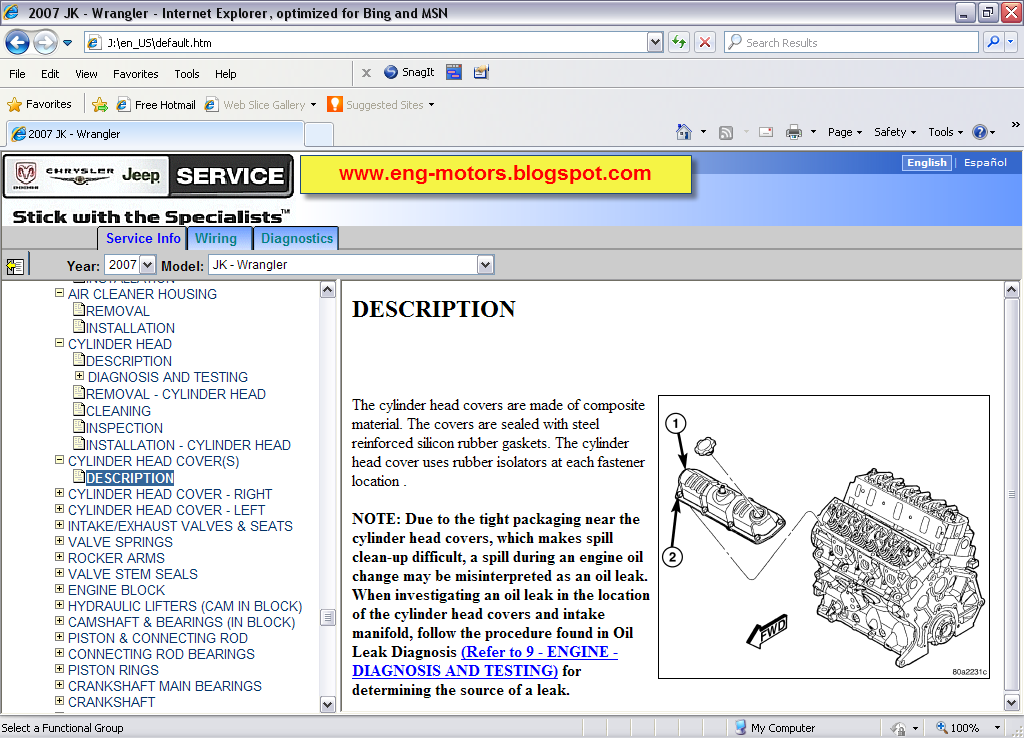Close the SnagIt toolbar with X
The image size is (1024, 738).
[x=366, y=73]
